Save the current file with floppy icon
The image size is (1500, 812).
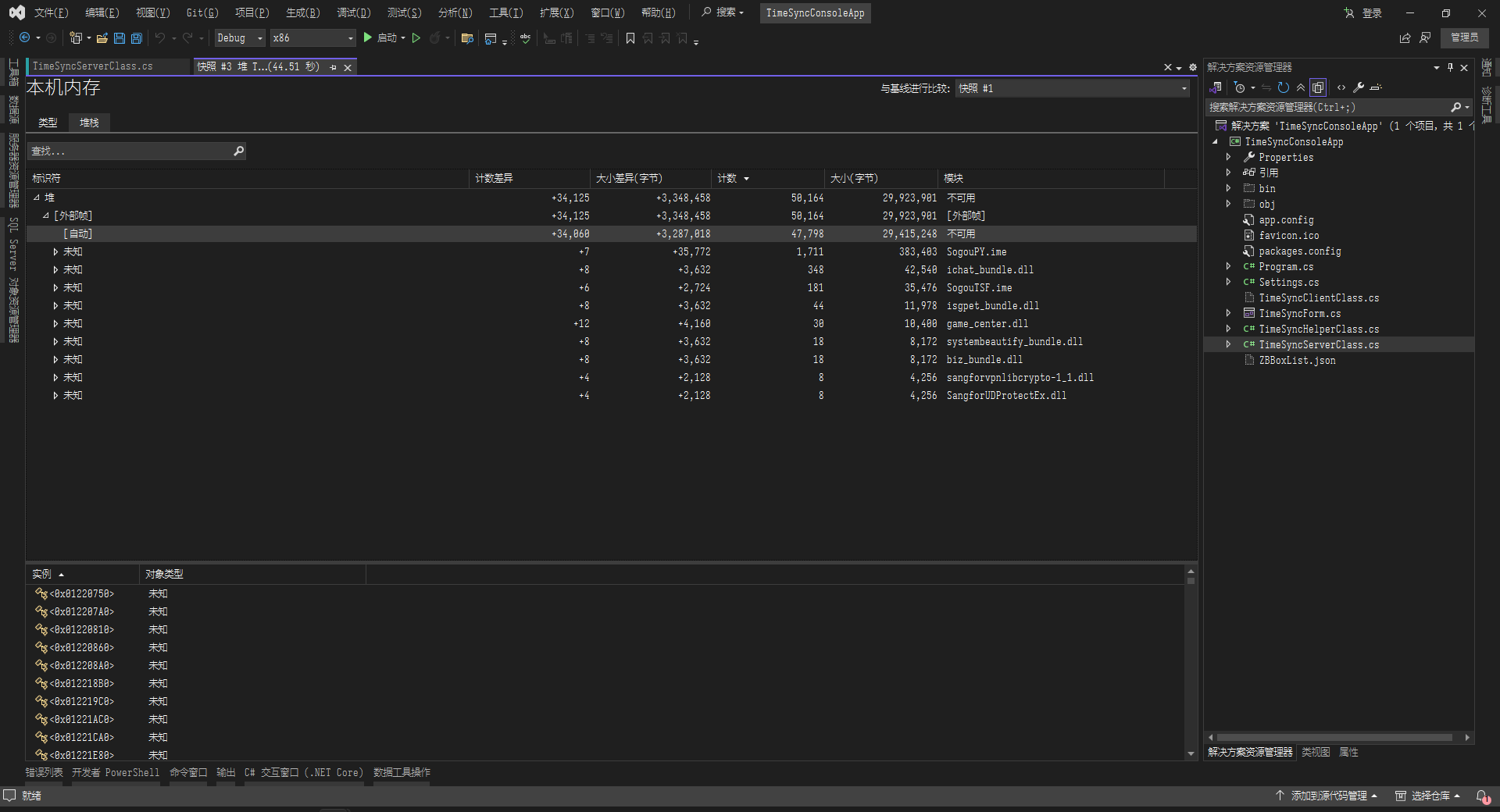pos(119,37)
